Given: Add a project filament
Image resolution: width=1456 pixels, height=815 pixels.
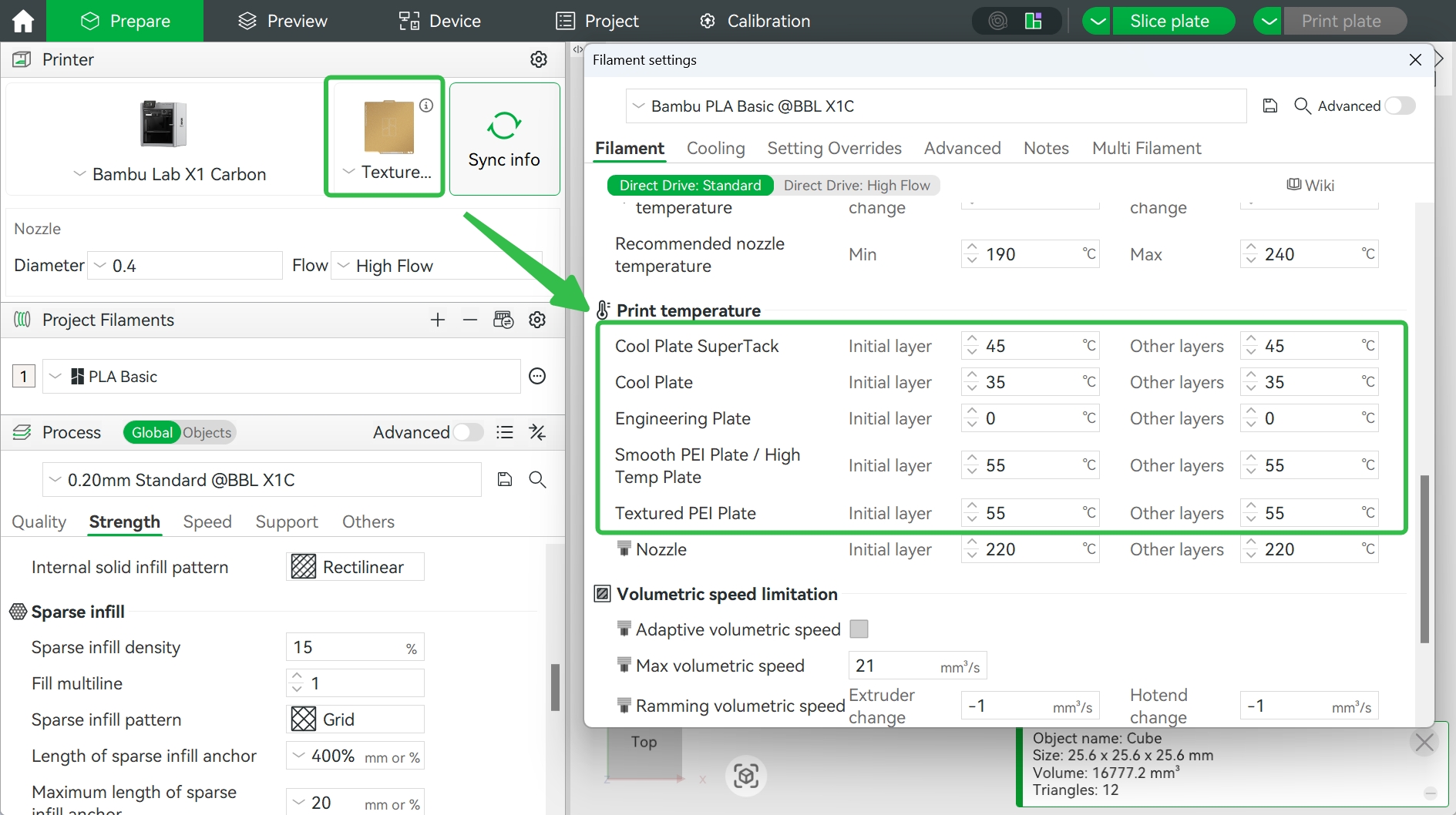Looking at the screenshot, I should point(438,320).
